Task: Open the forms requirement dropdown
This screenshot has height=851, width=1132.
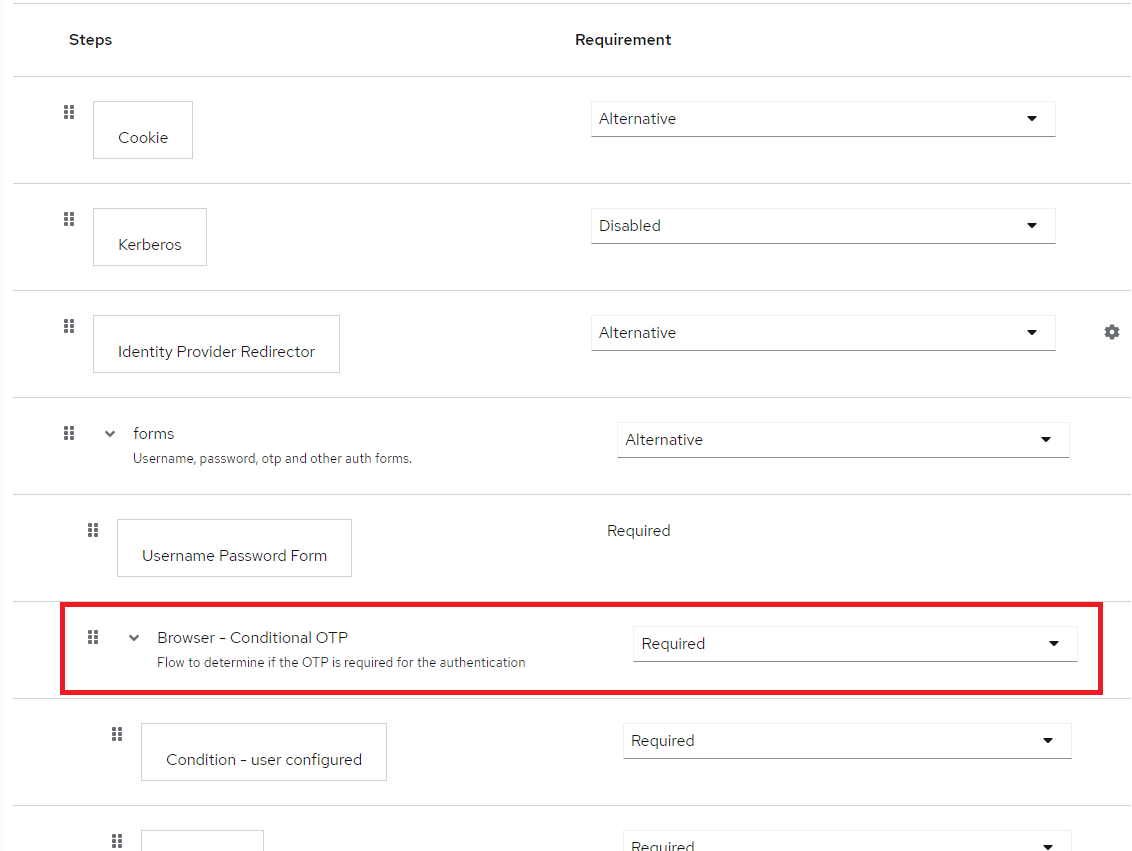Action: tap(843, 439)
